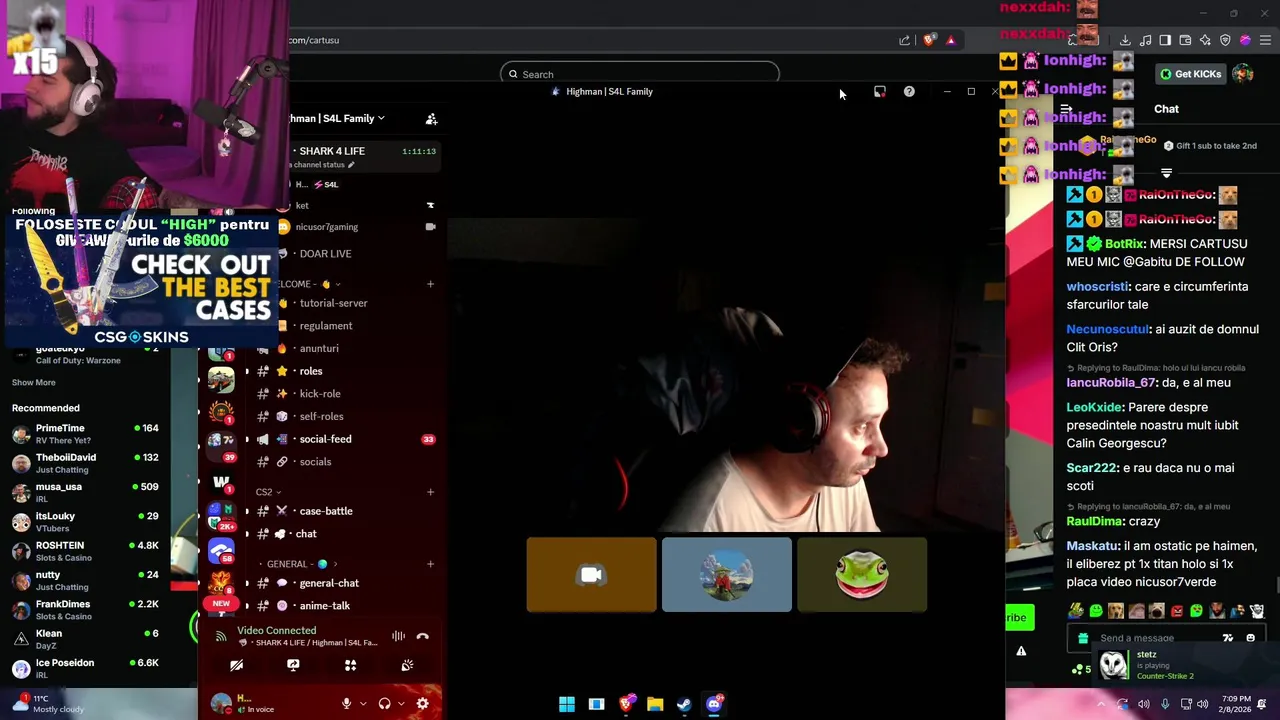
Task: Add a channel to the GENERAL category
Action: [430, 564]
